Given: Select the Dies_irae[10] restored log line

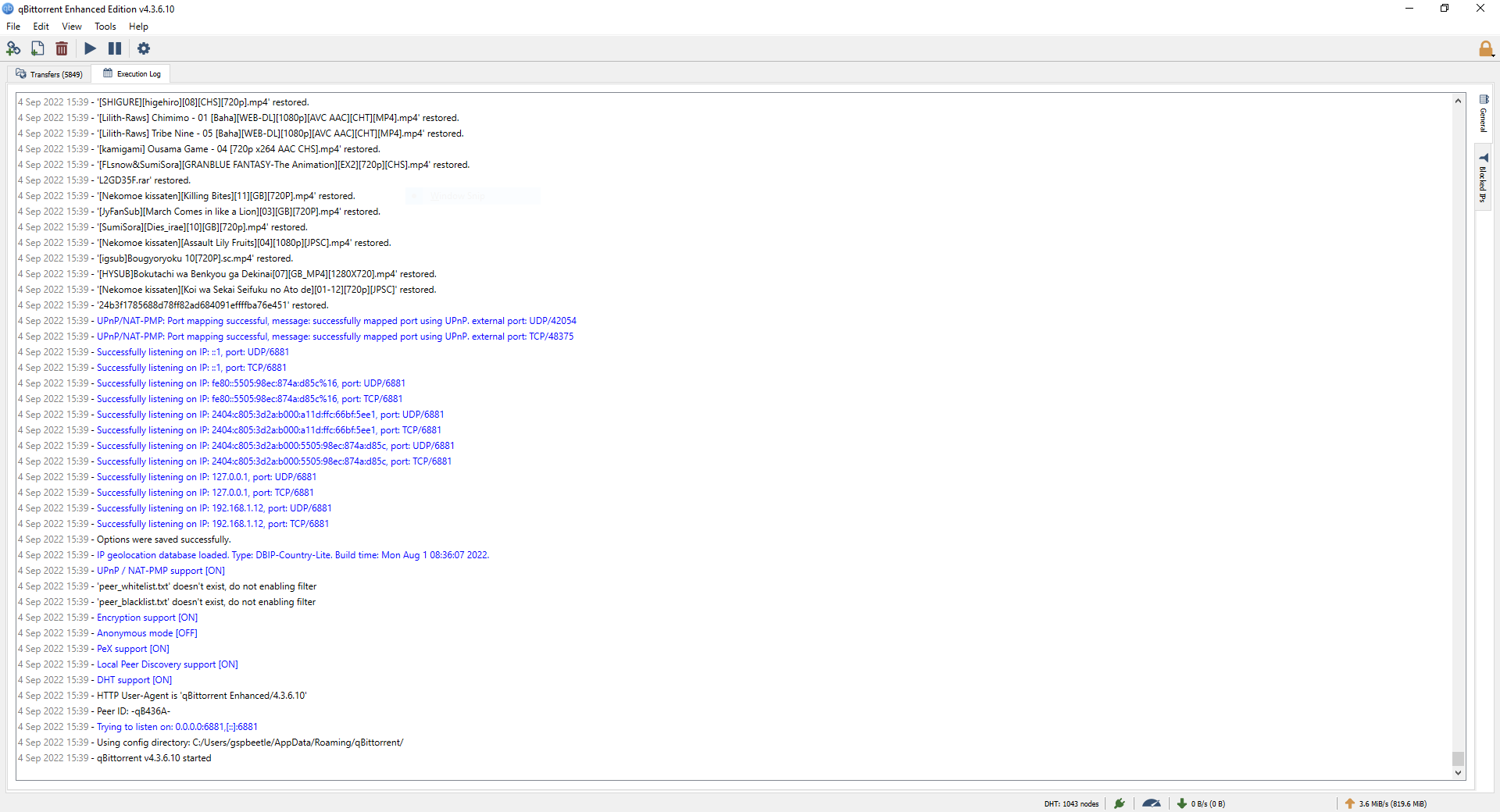Looking at the screenshot, I should click(x=163, y=227).
